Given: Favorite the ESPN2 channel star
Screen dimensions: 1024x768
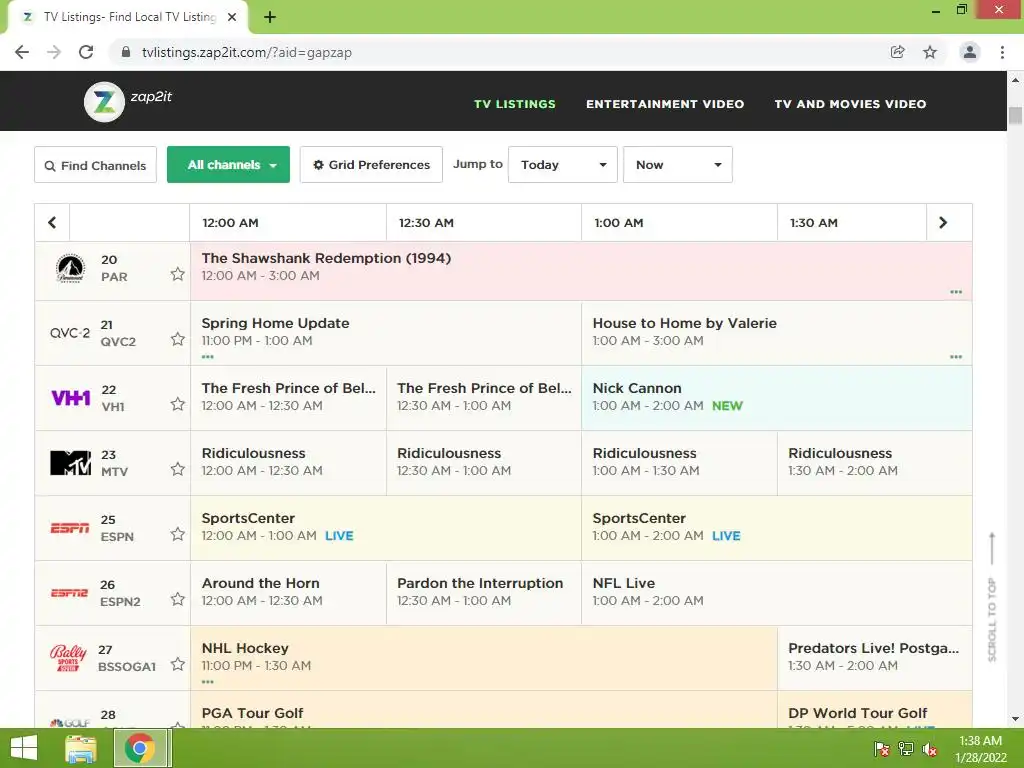Looking at the screenshot, I should click(178, 599).
